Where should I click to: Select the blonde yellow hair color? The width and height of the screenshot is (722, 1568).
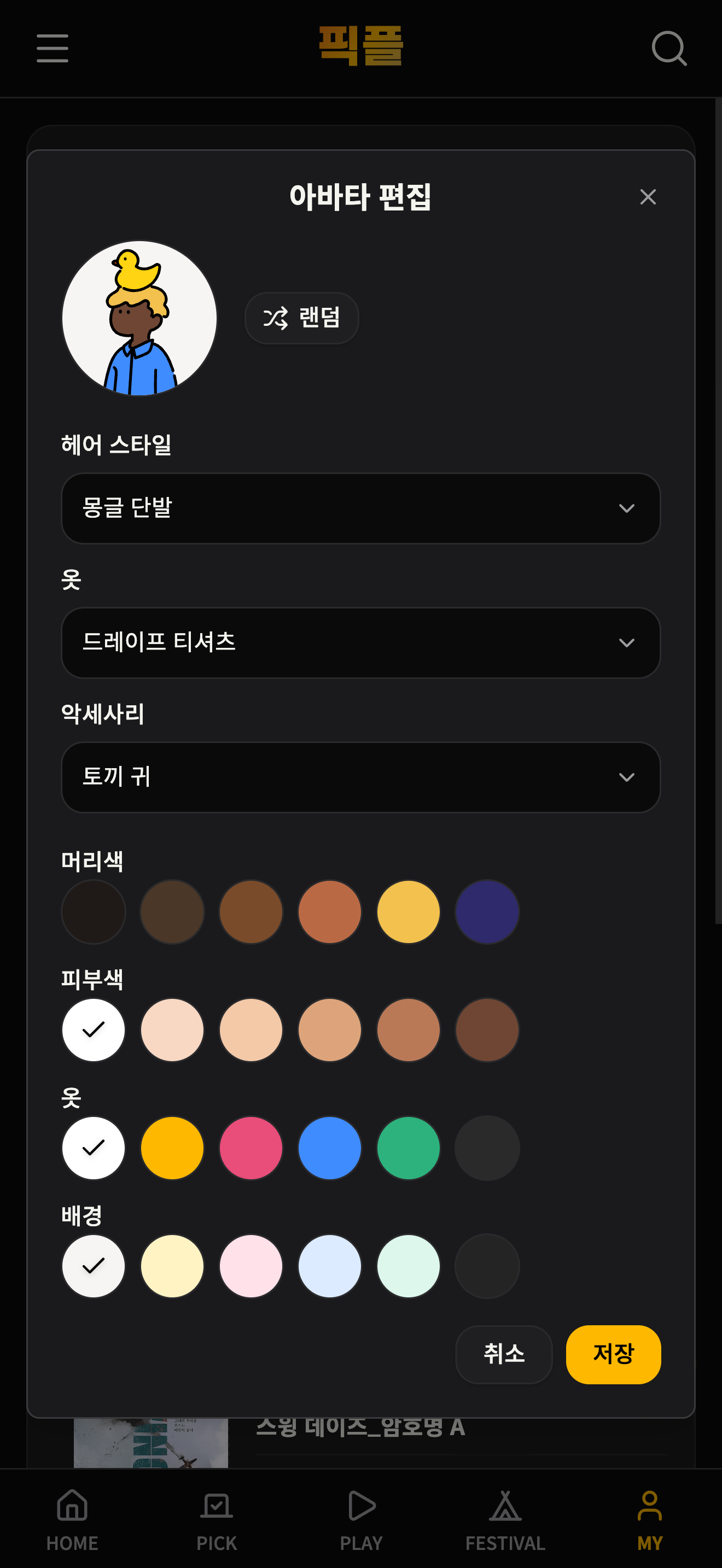[x=409, y=912]
